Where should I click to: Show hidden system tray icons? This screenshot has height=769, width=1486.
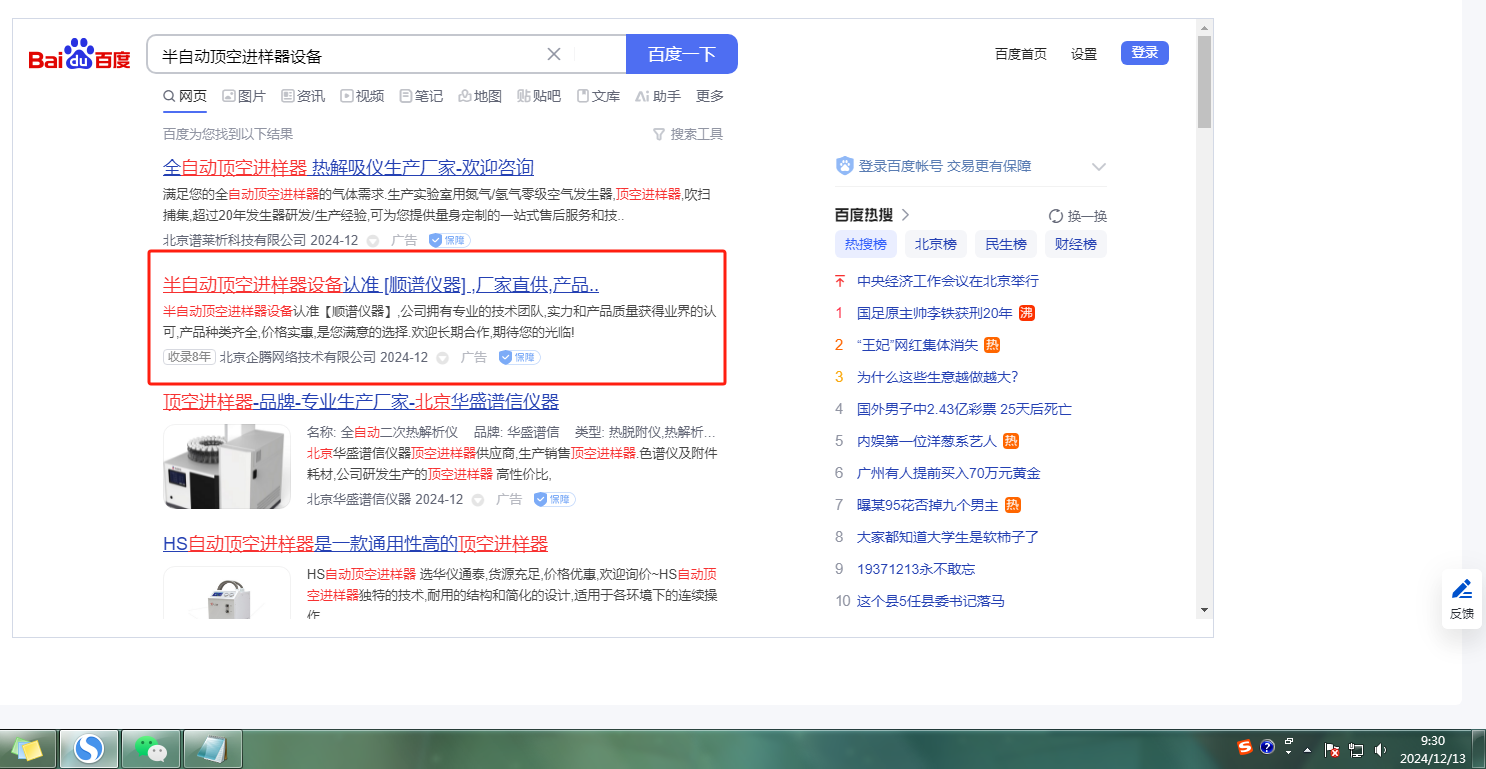(1307, 749)
